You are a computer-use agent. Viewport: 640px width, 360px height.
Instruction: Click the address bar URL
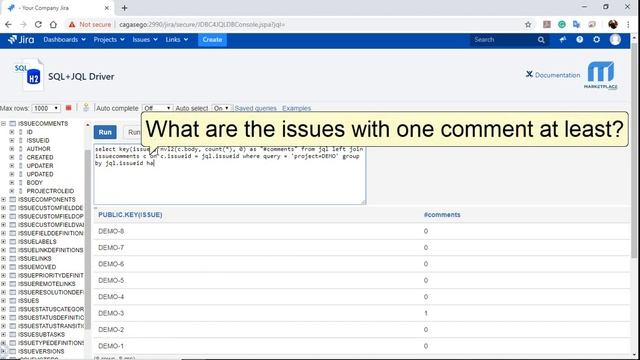pyautogui.click(x=202, y=24)
